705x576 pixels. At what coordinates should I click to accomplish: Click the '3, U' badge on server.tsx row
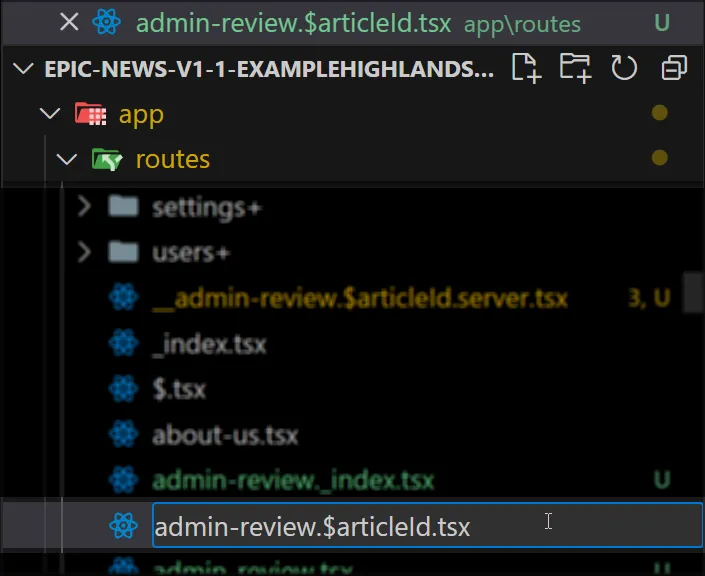point(649,298)
